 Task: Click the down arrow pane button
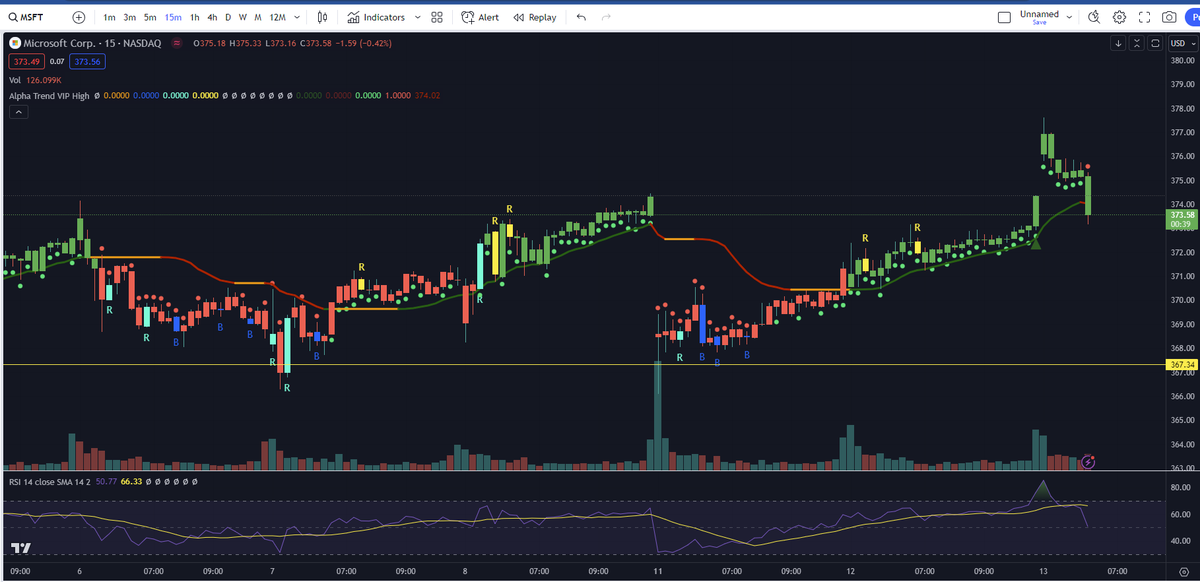[x=1119, y=43]
